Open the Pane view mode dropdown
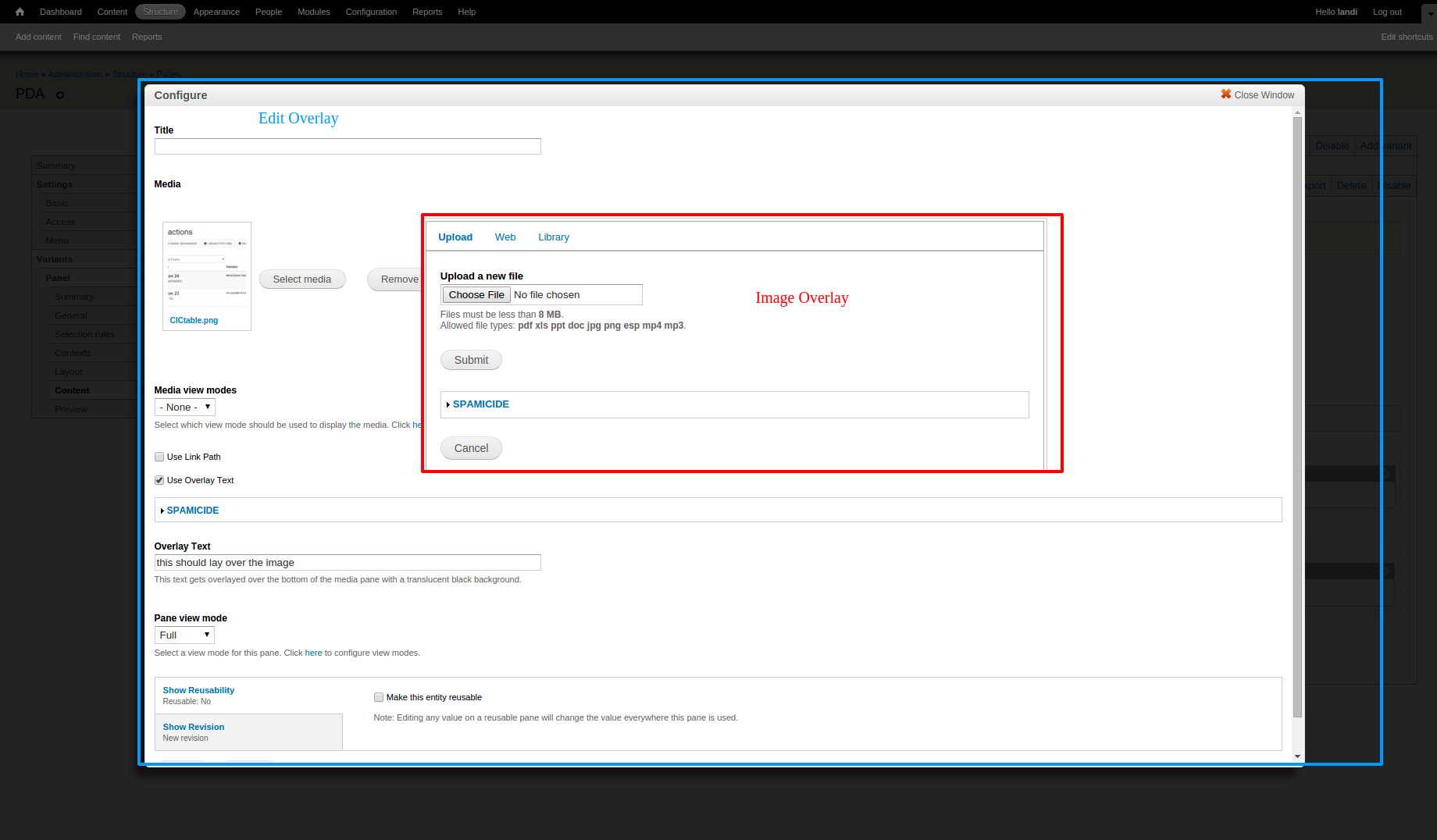 (x=184, y=635)
